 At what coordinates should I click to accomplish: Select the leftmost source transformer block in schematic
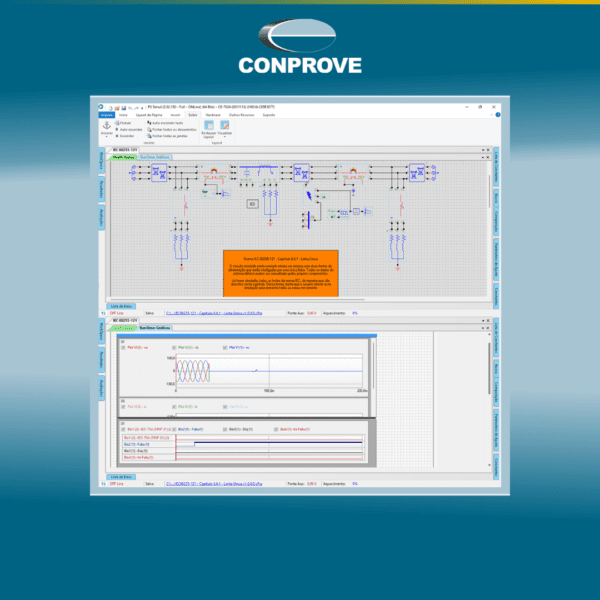pos(159,173)
